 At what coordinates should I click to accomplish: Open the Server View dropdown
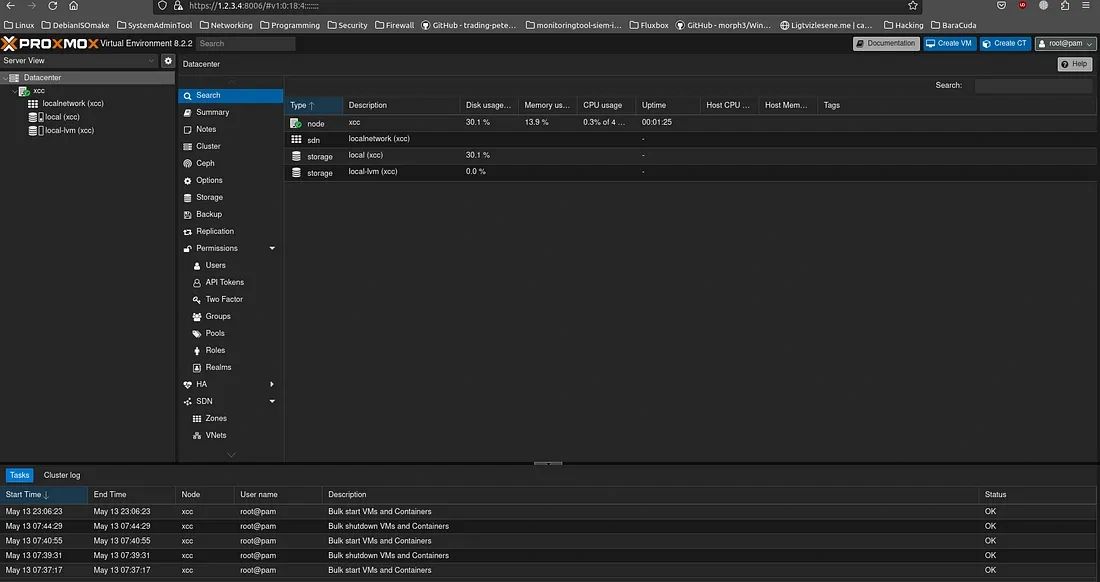[x=80, y=61]
